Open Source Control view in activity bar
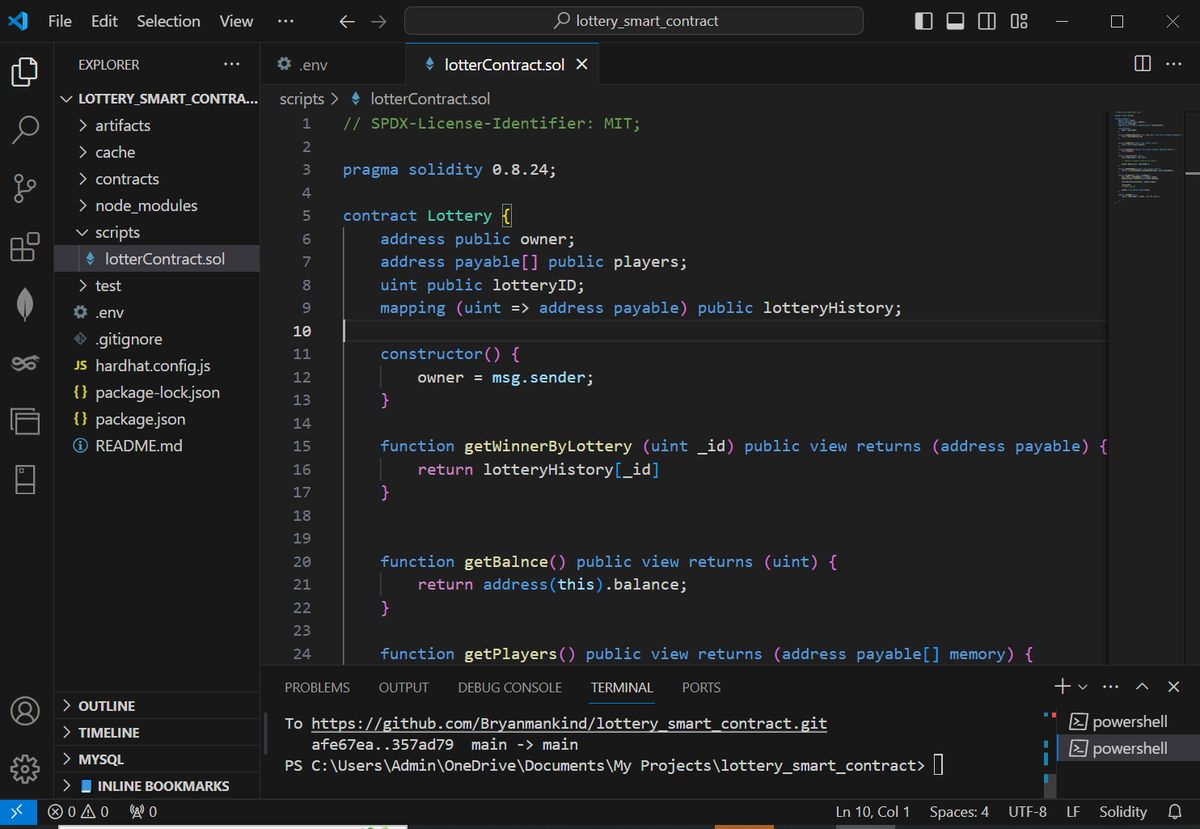The height and width of the screenshot is (829, 1200). (x=26, y=187)
